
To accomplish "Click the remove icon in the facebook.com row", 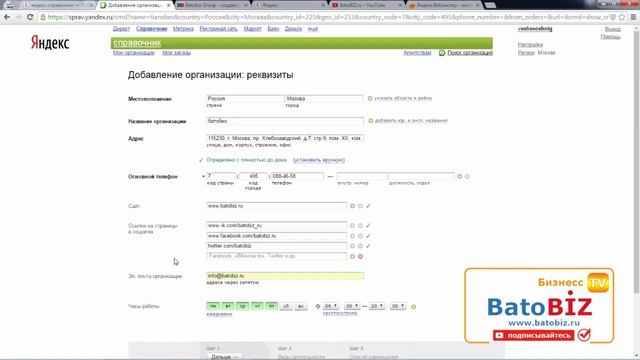I will [360, 236].
